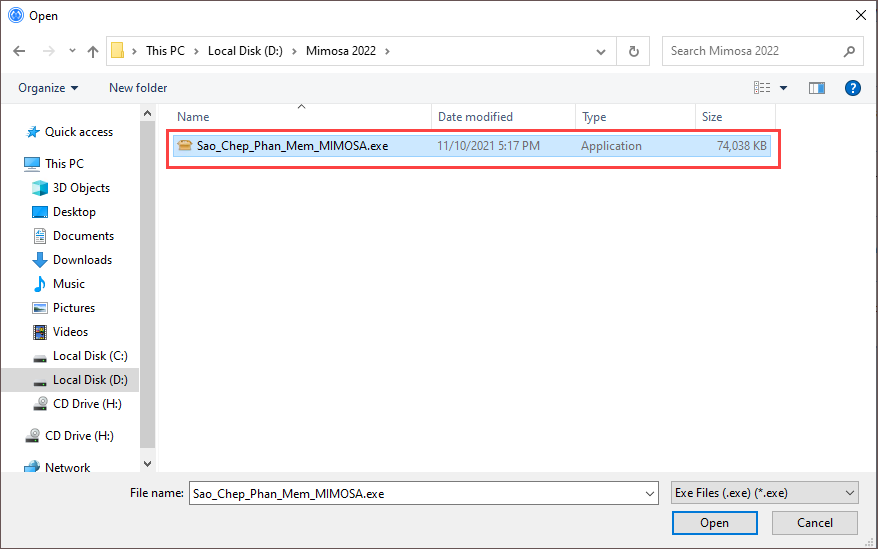
Task: Open Desktop in navigation pane
Action: pos(74,212)
